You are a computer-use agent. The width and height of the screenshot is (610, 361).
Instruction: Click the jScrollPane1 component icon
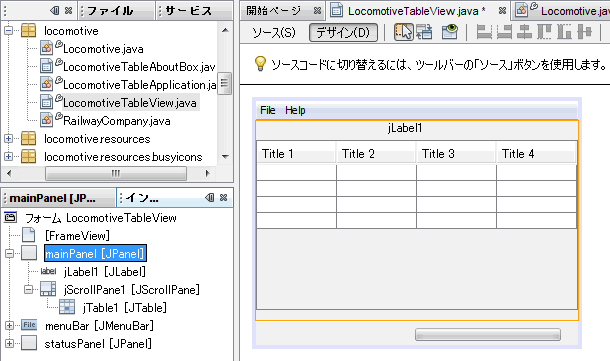pos(48,289)
